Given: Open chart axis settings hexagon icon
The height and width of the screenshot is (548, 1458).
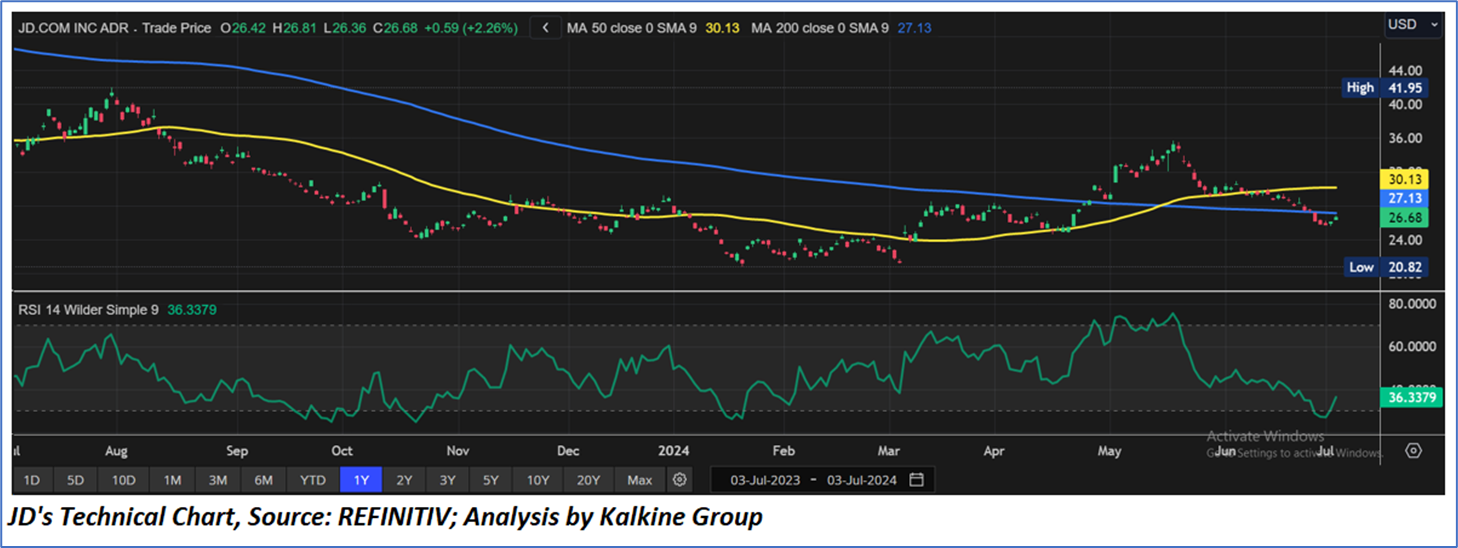Looking at the screenshot, I should point(1413,450).
